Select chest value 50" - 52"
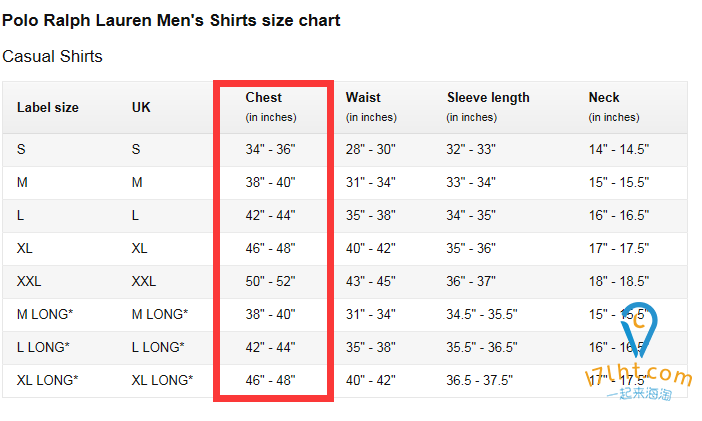The image size is (702, 421). click(270, 281)
